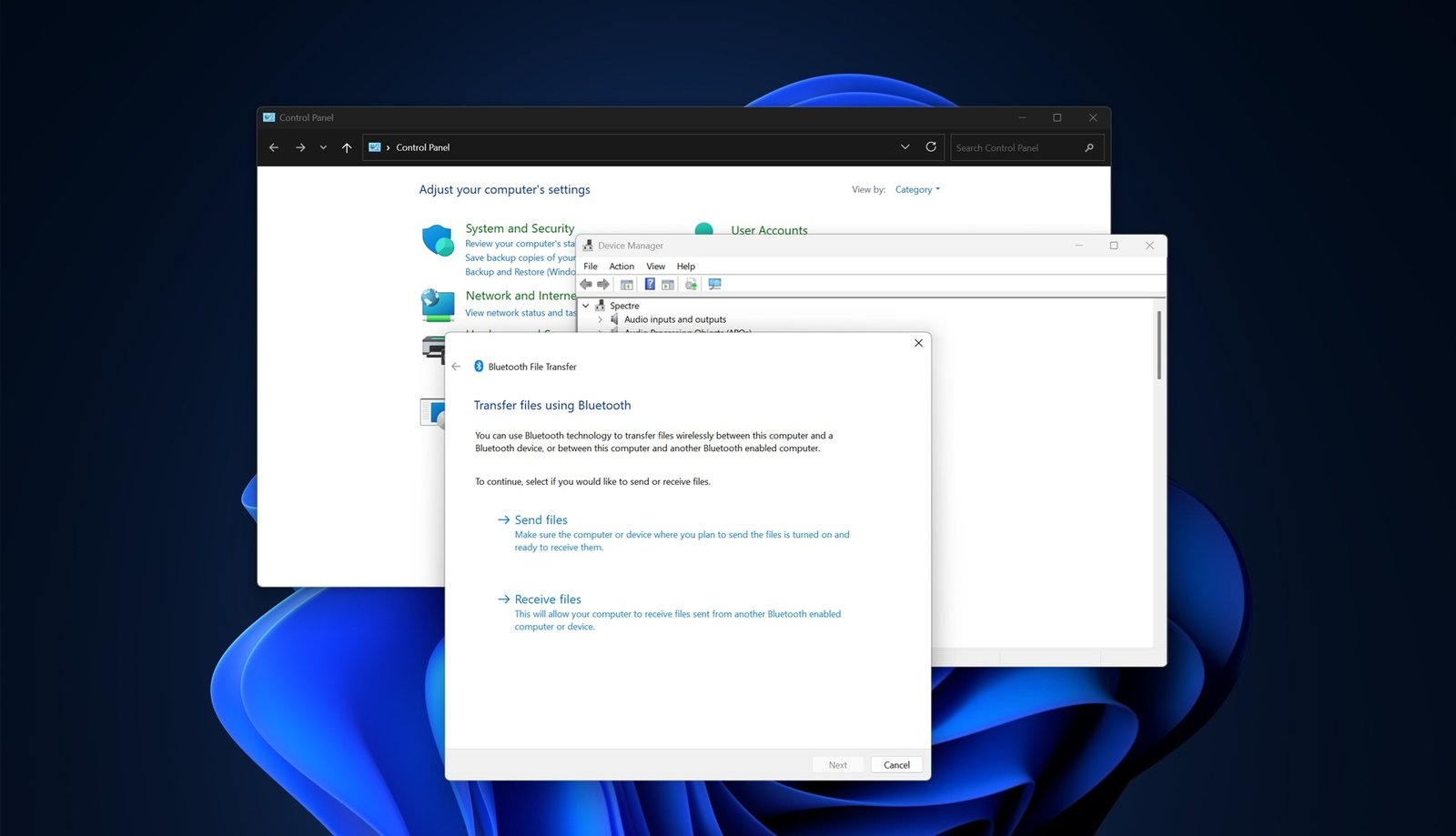Click the Forward arrow in Device Manager toolbar

click(x=602, y=284)
